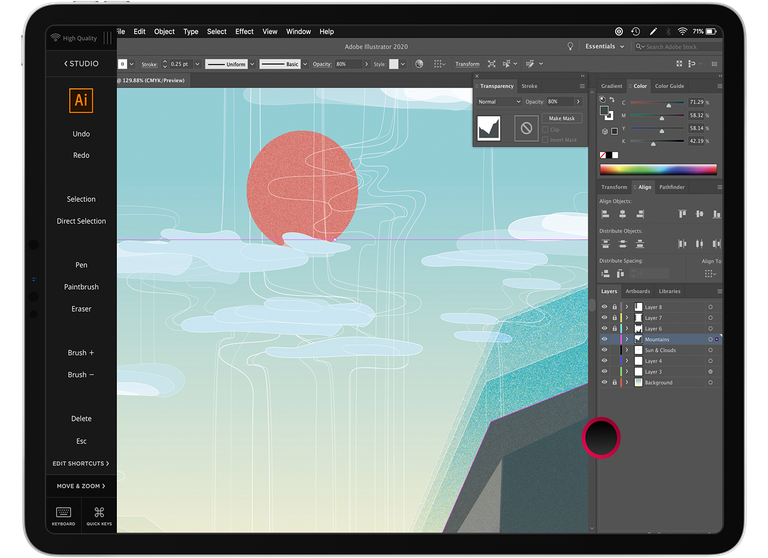
Task: Go back to Studio
Action: [81, 63]
